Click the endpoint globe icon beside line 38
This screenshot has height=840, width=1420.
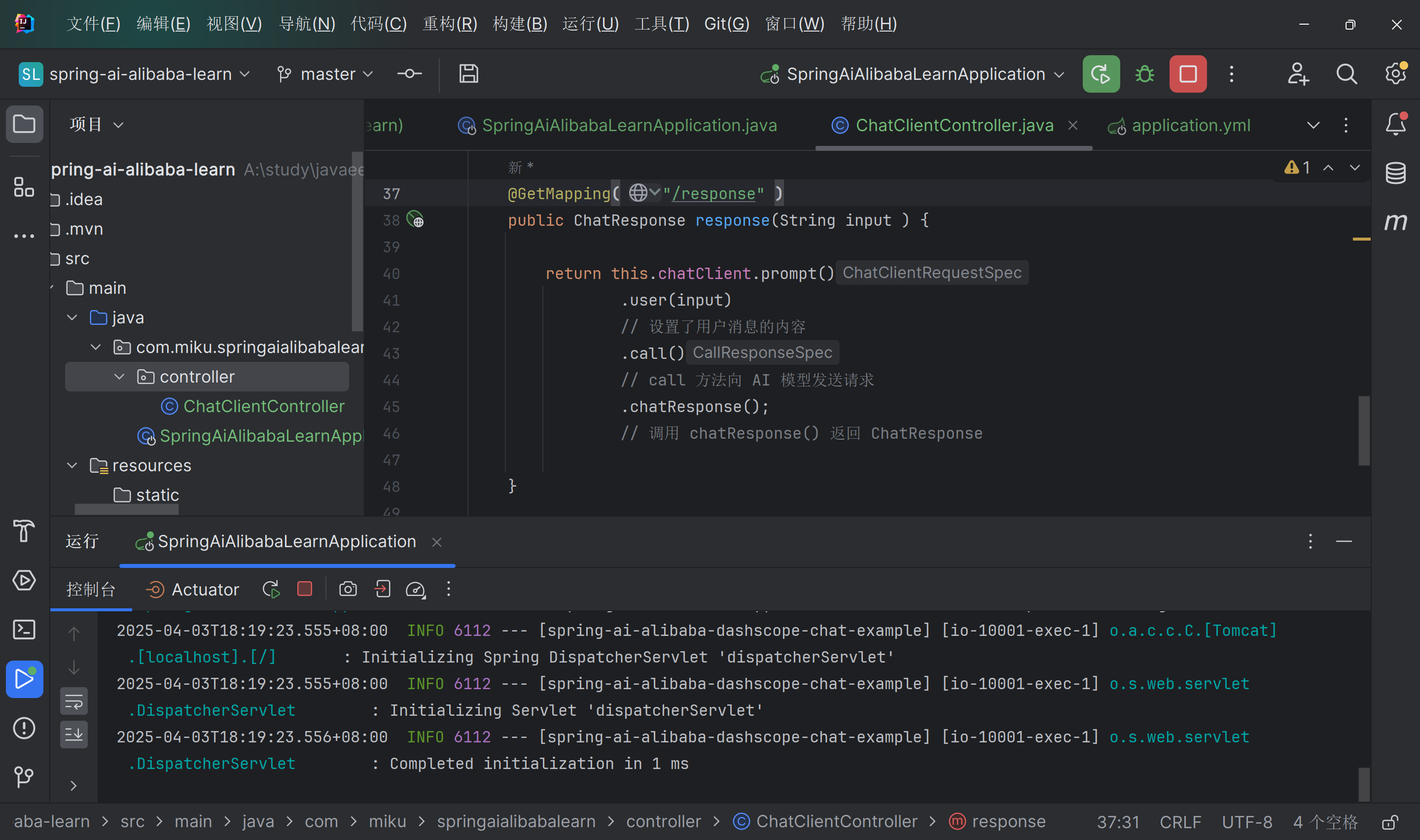[417, 220]
